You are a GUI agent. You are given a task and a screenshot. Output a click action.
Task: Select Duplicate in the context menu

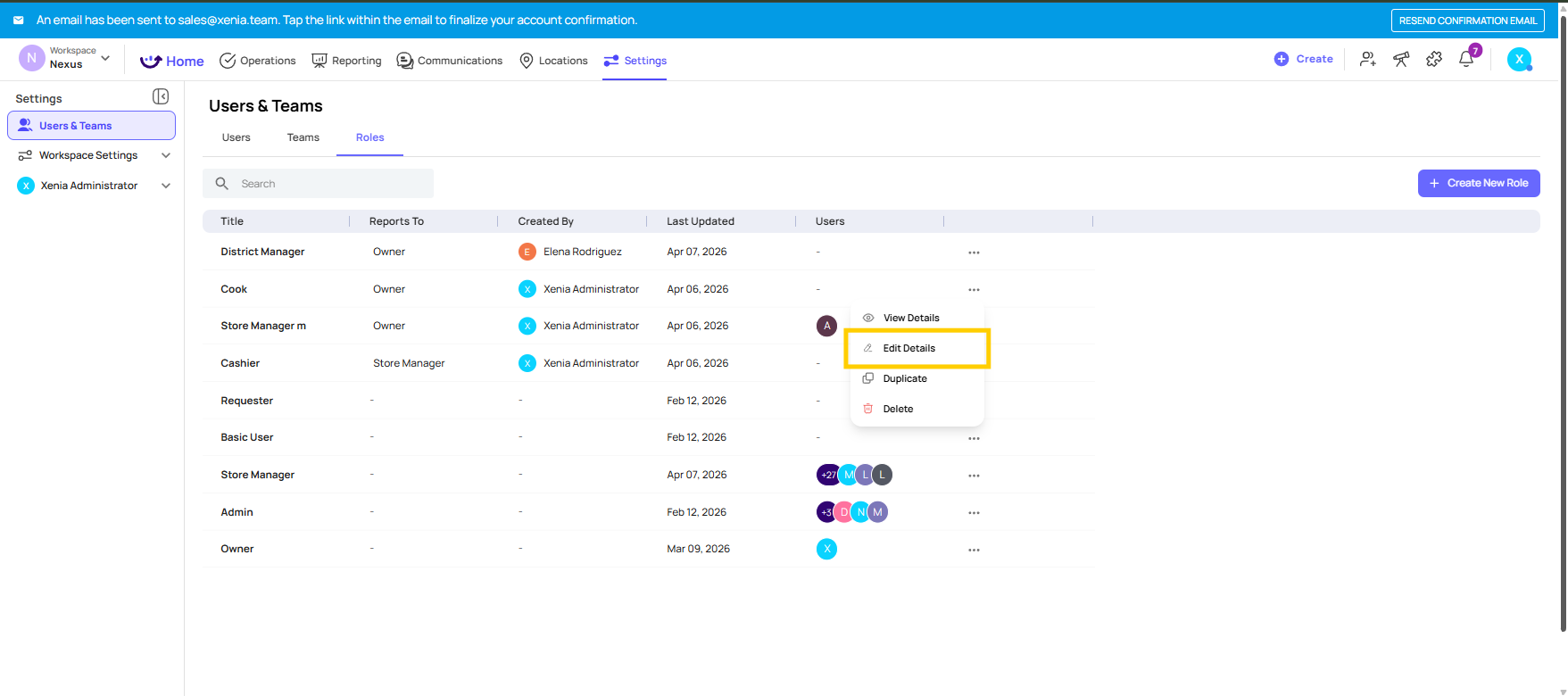pyautogui.click(x=904, y=378)
